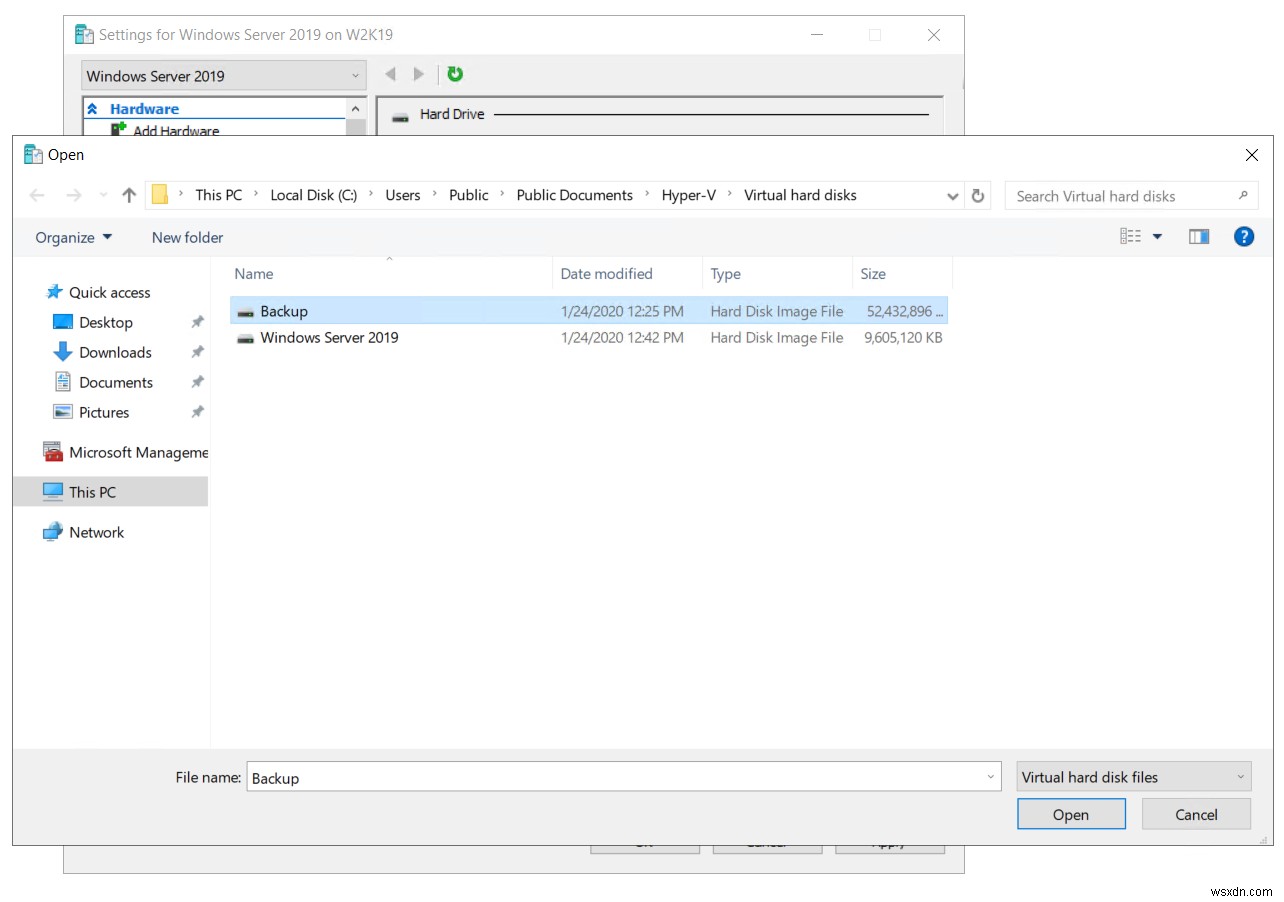Open Help with the question mark icon
This screenshot has width=1284, height=902.
click(x=1243, y=236)
